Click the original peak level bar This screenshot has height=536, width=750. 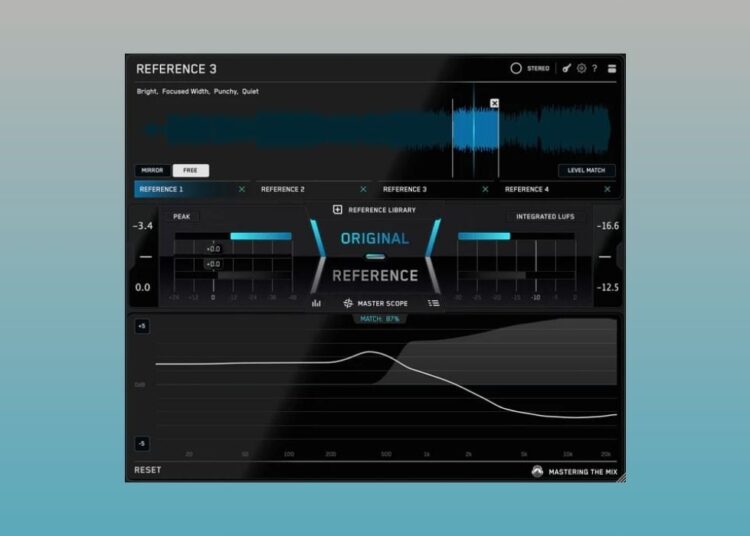261,236
